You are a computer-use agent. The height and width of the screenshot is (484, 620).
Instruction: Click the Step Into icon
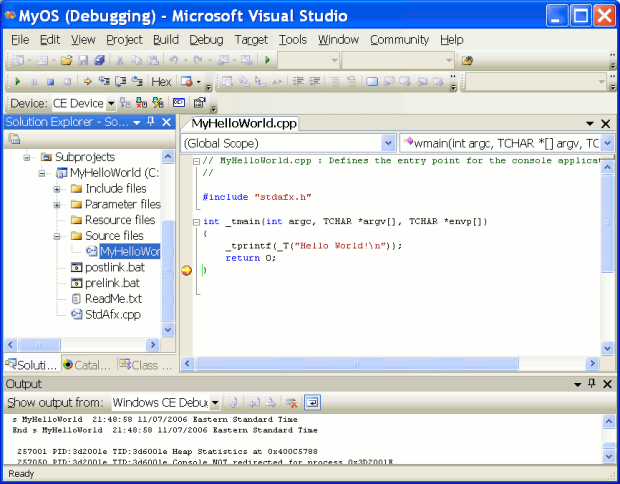click(x=104, y=81)
